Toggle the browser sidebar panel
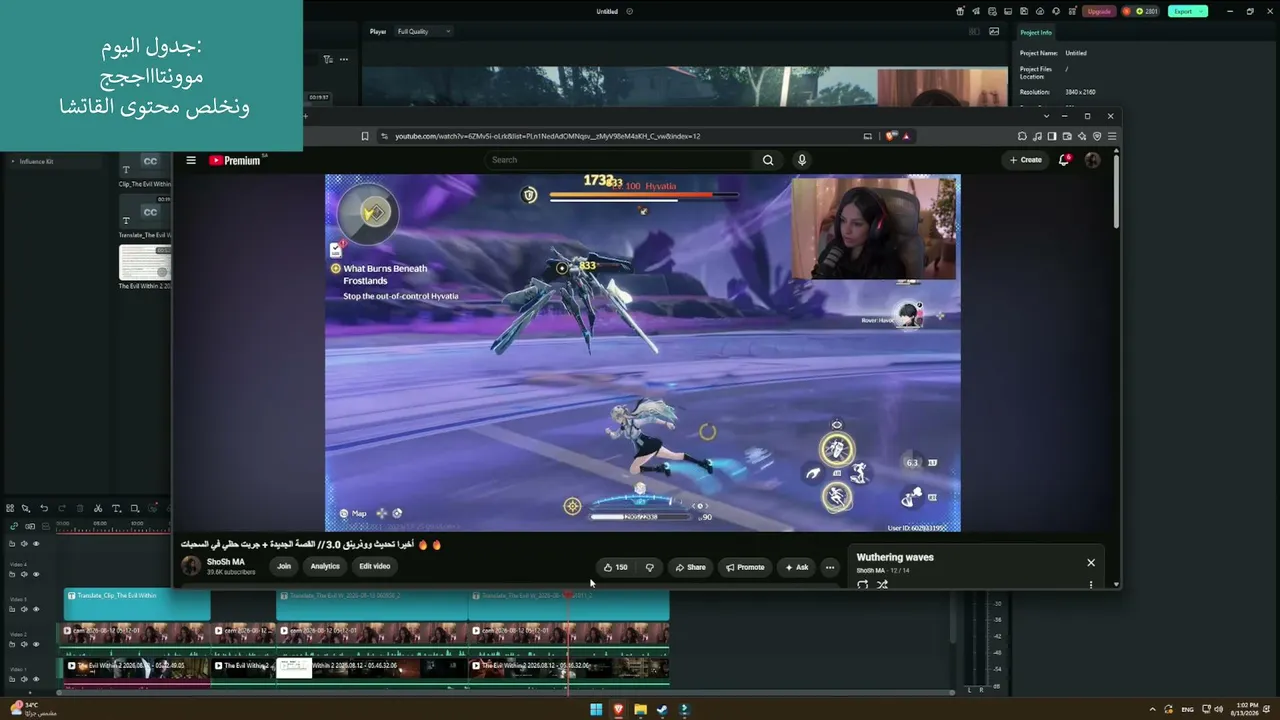 tap(1052, 136)
